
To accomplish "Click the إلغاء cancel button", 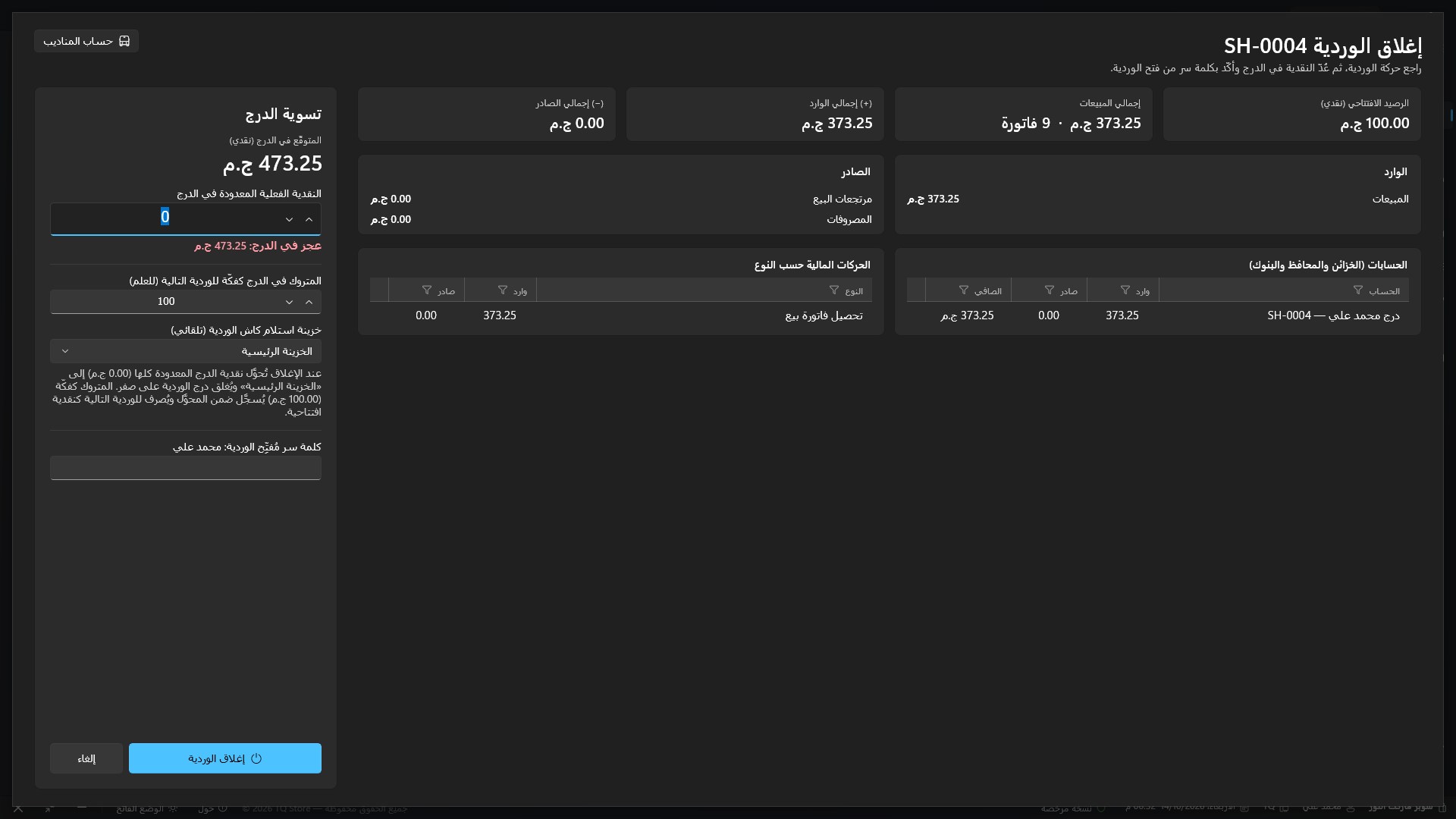I will point(86,758).
